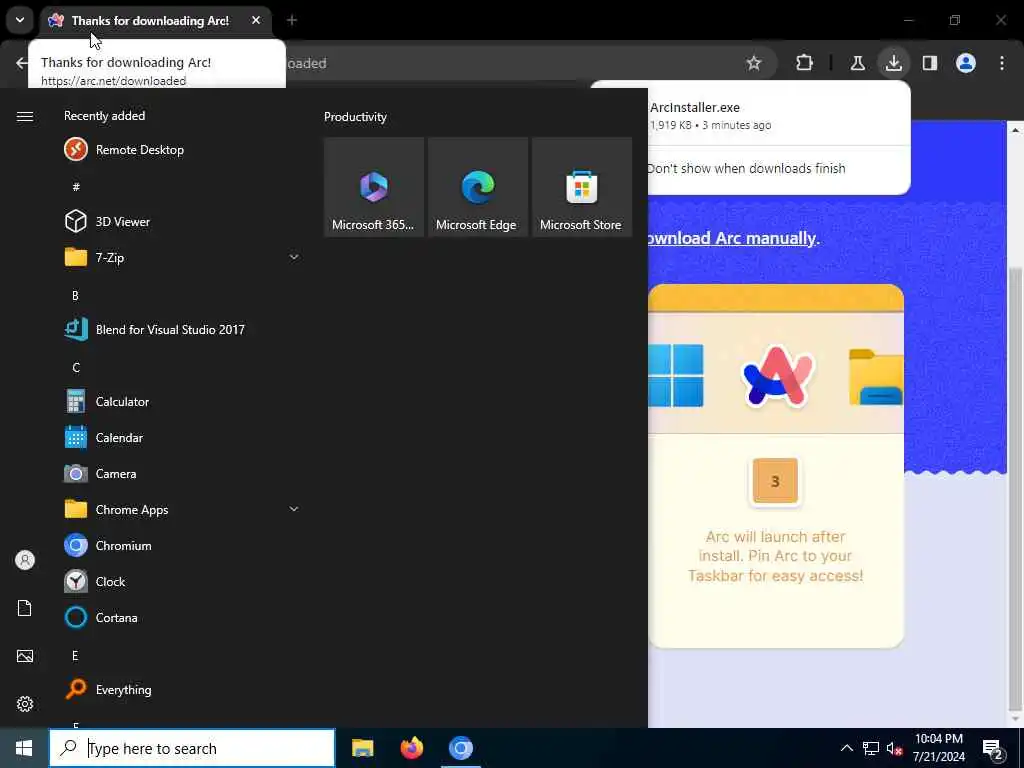1024x768 pixels.
Task: Open the notification center icon
Action: pos(993,748)
